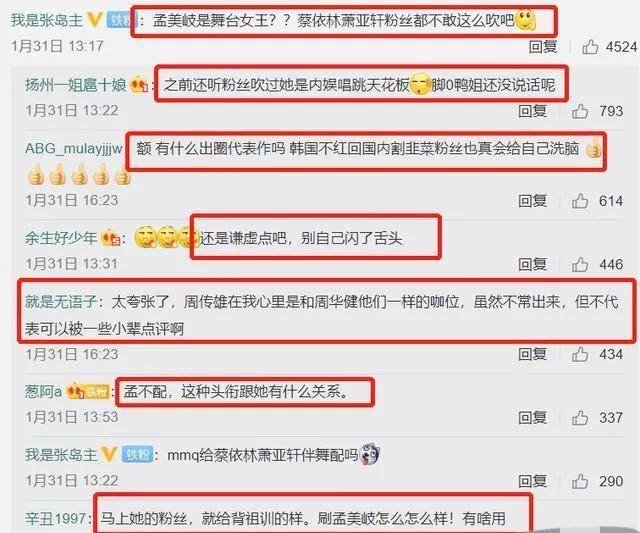Click the 铁粉 badge next to 葱阿a

point(97,392)
